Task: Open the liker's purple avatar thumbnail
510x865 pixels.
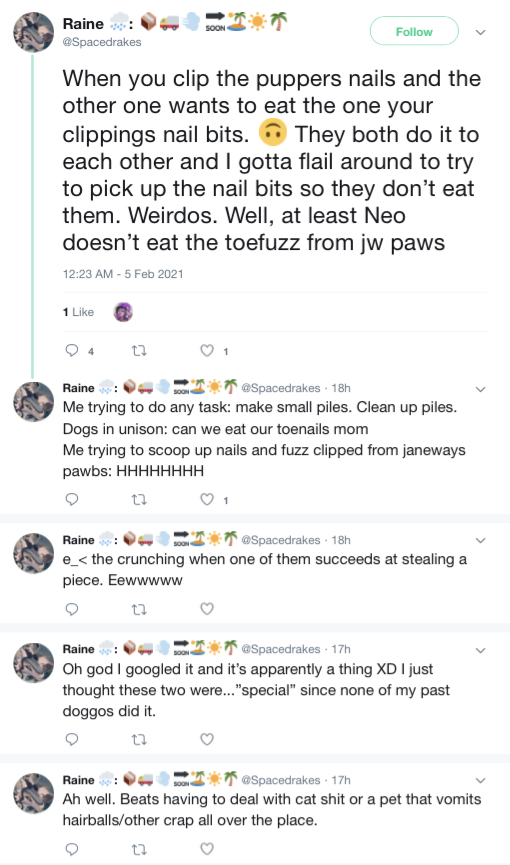Action: point(123,312)
